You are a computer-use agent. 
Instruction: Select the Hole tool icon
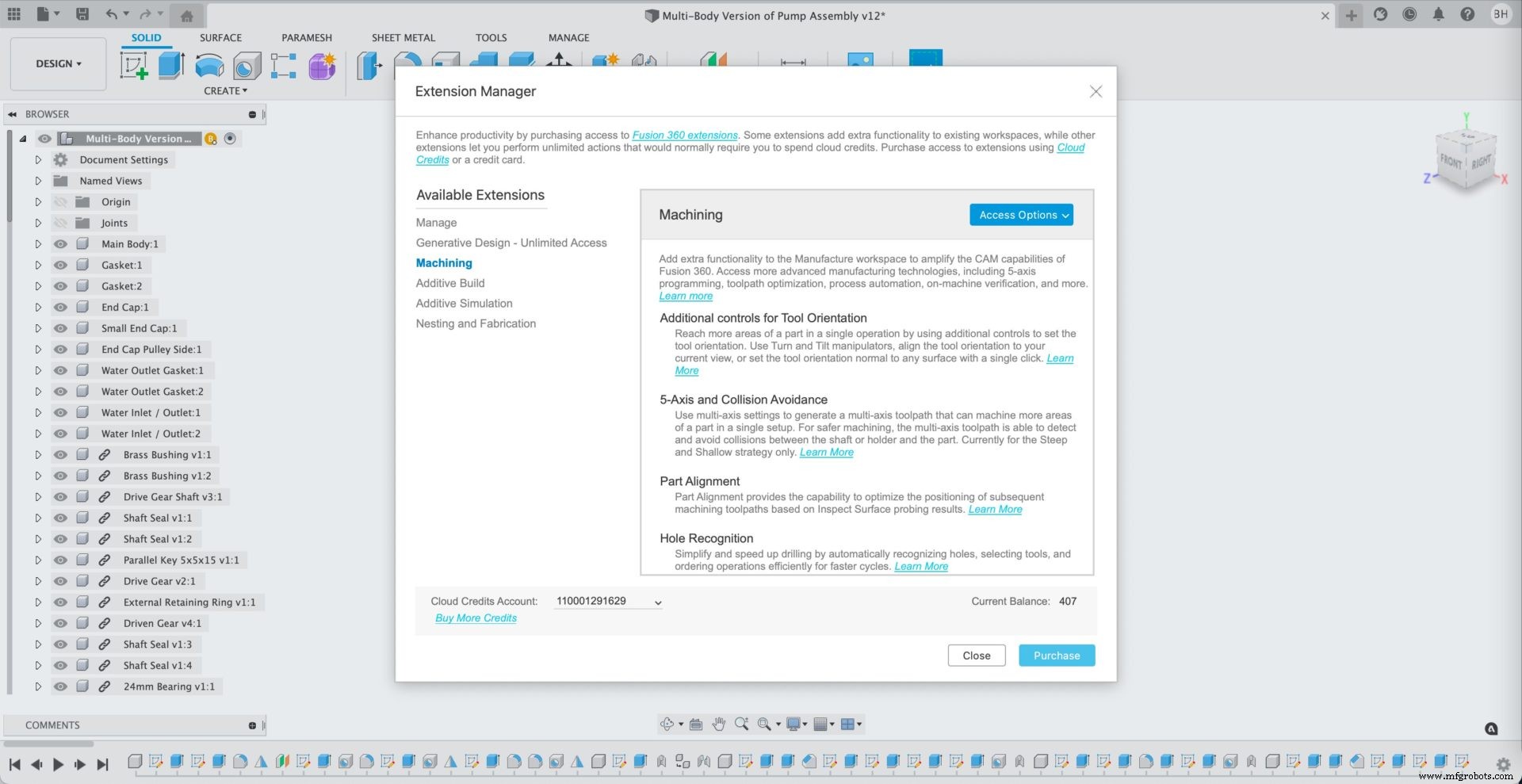click(247, 66)
